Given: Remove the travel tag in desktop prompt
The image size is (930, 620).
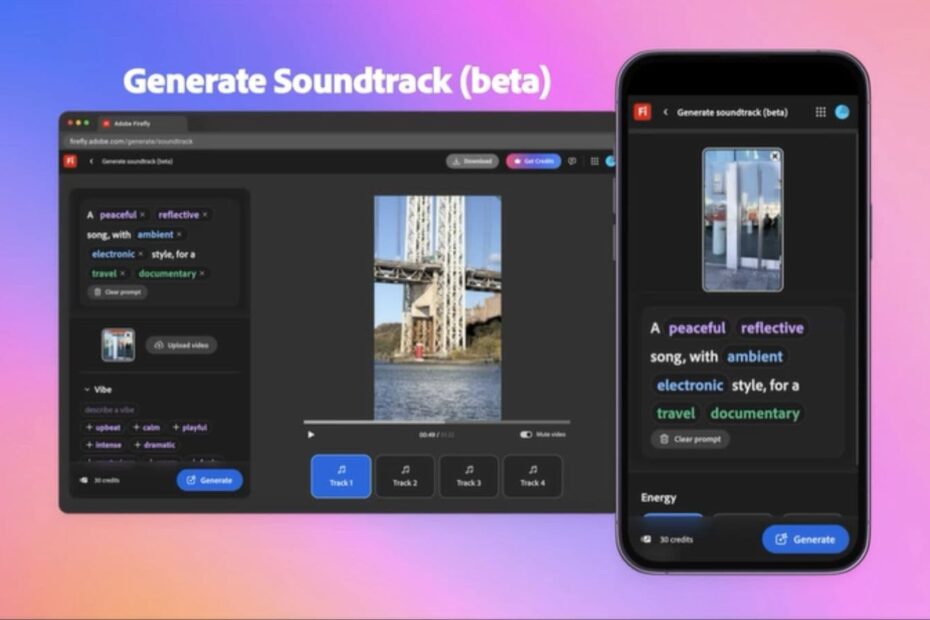Looking at the screenshot, I should pyautogui.click(x=123, y=274).
